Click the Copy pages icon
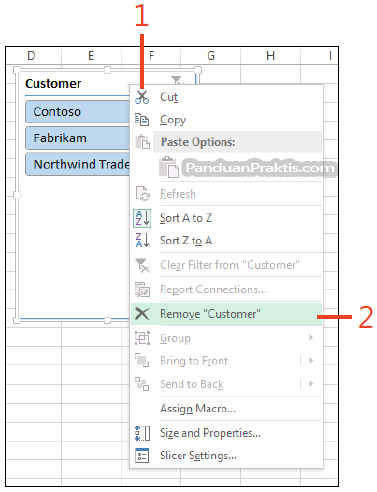The width and height of the screenshot is (377, 492). coord(142,120)
